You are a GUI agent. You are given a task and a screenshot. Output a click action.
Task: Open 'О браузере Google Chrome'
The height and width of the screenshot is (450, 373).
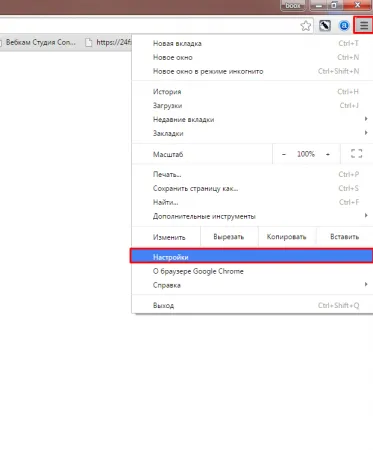252,271
